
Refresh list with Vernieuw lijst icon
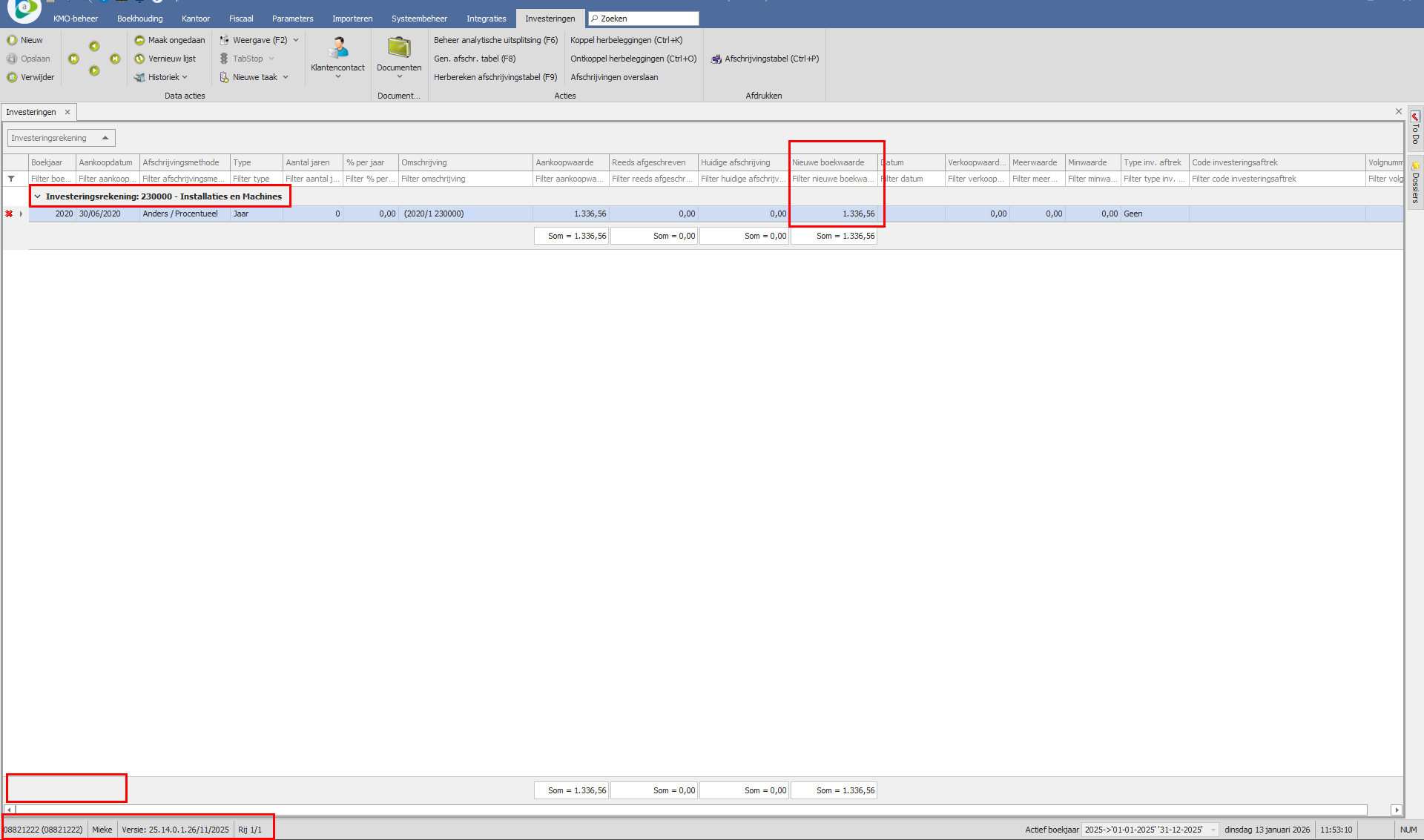click(139, 59)
